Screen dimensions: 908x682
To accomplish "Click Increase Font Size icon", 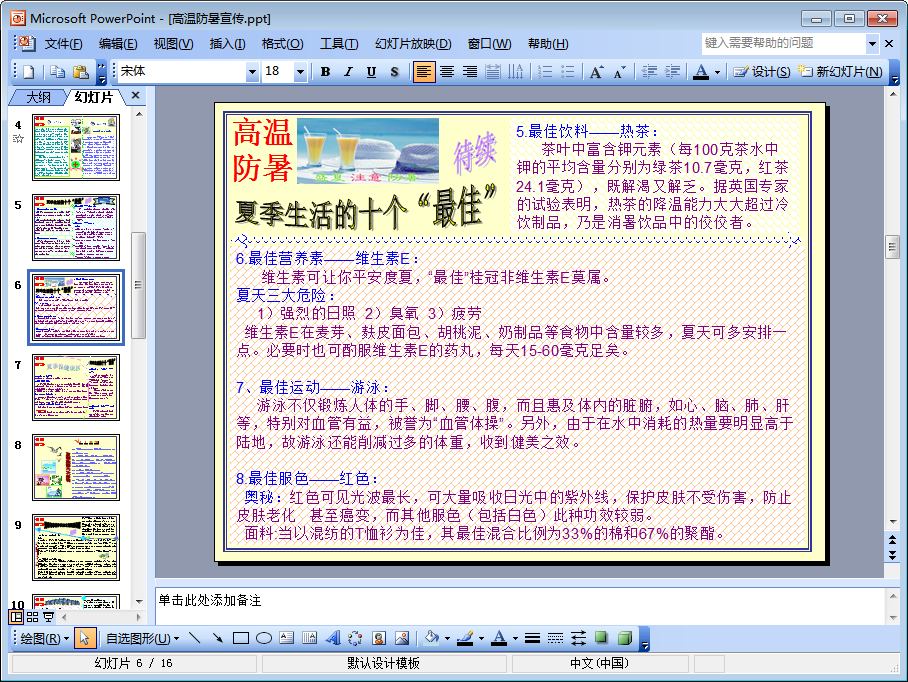I will [x=596, y=72].
